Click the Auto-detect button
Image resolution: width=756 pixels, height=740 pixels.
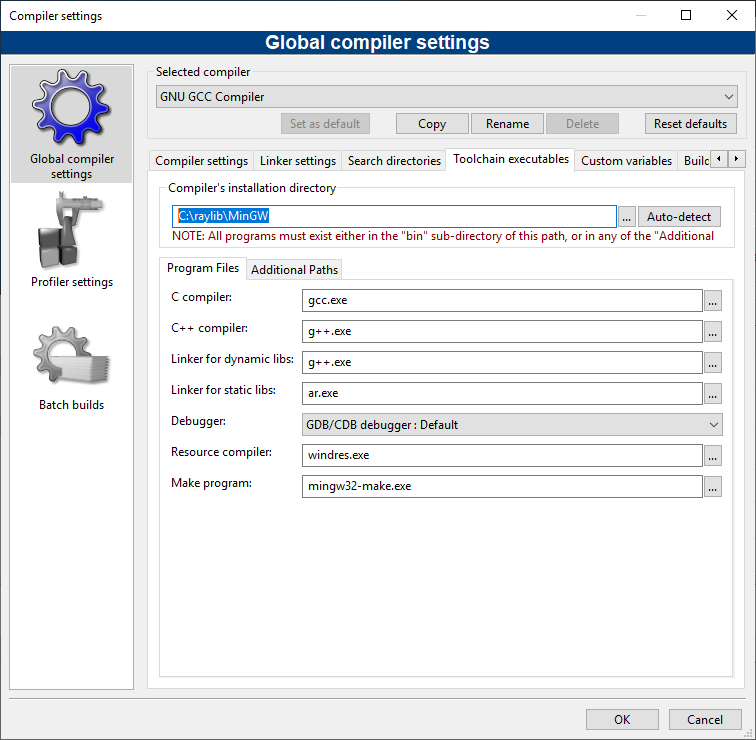click(x=679, y=217)
